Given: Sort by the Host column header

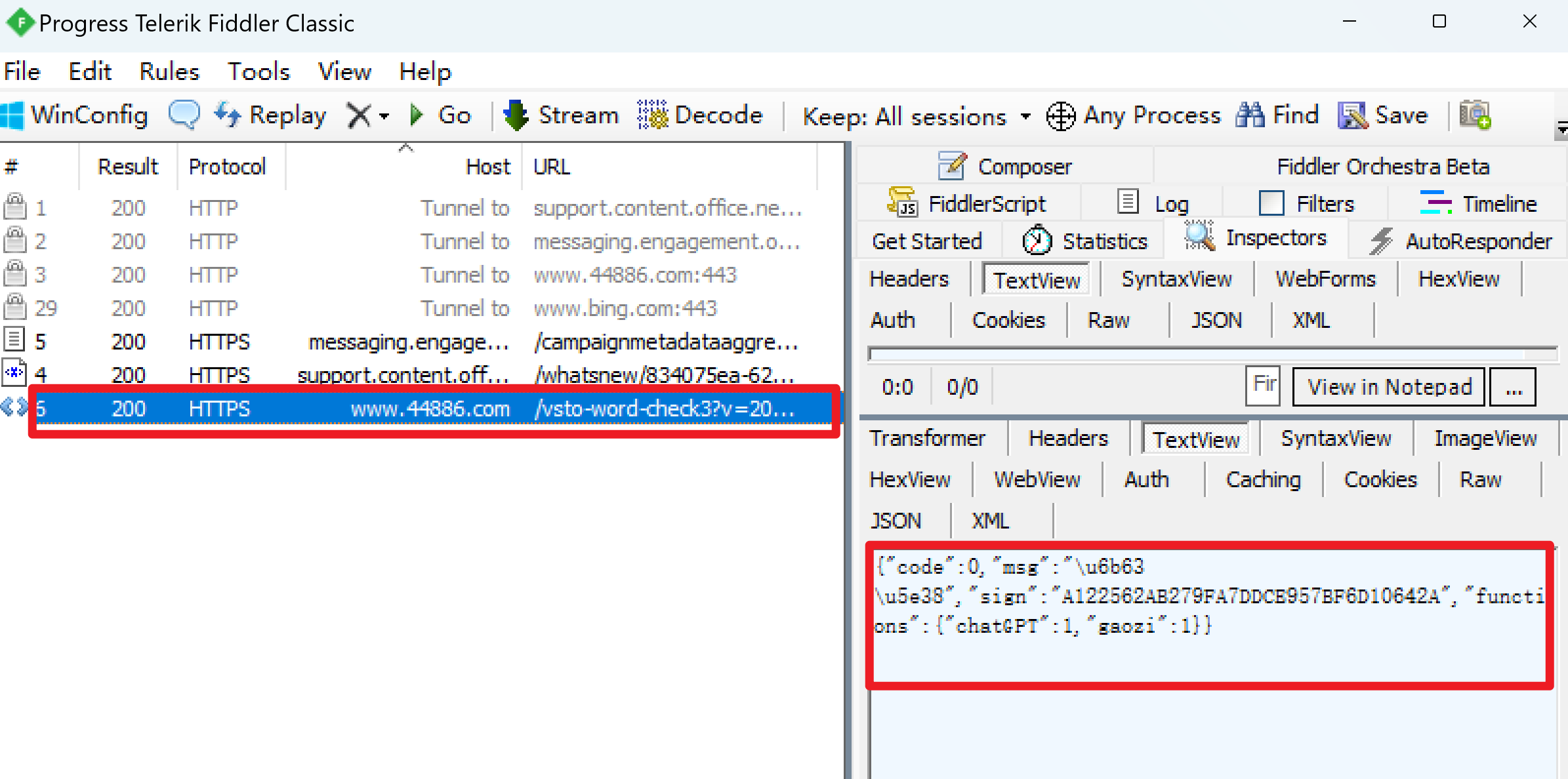Looking at the screenshot, I should [404, 167].
